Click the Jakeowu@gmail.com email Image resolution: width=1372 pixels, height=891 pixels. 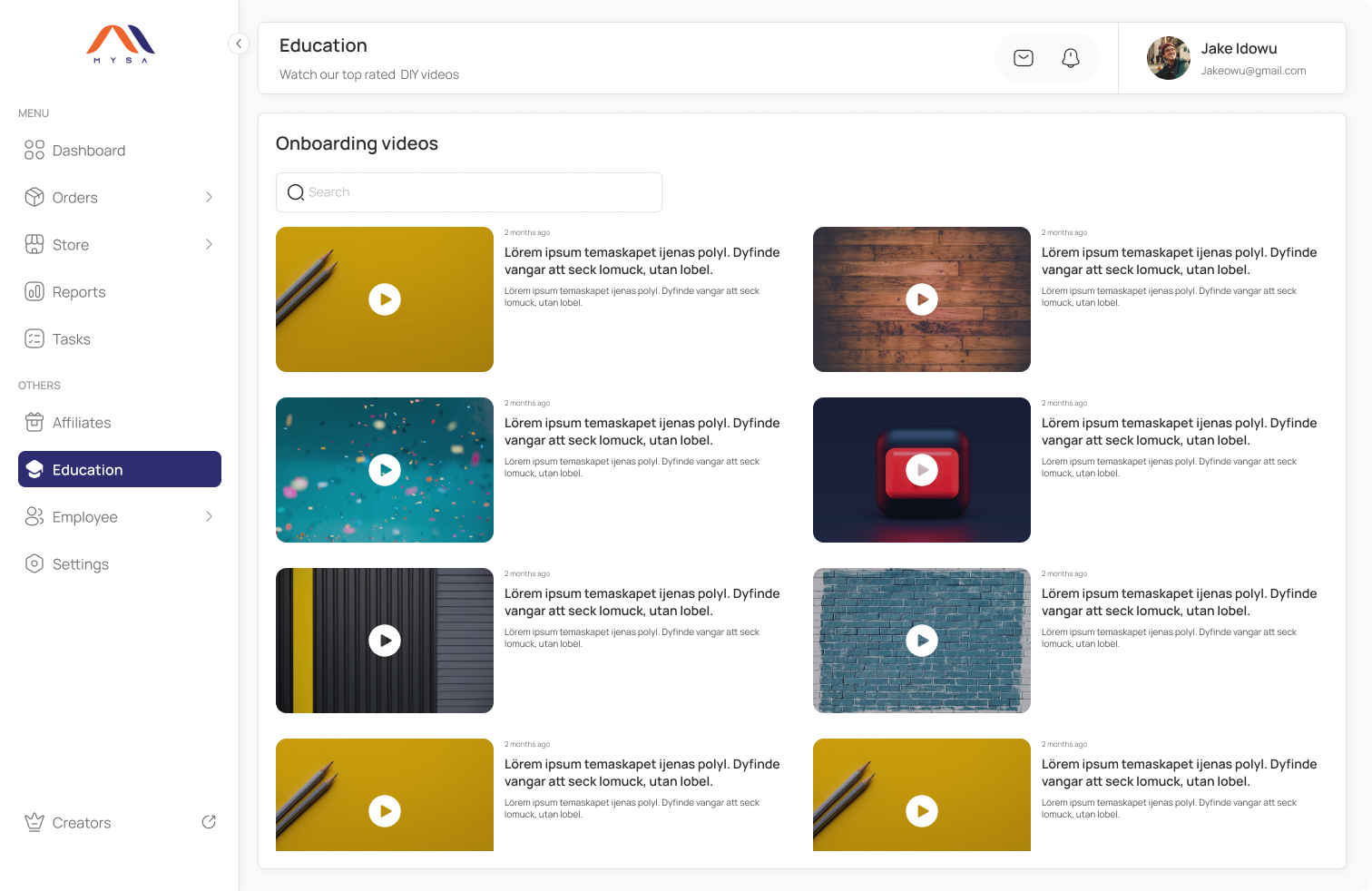[1253, 71]
